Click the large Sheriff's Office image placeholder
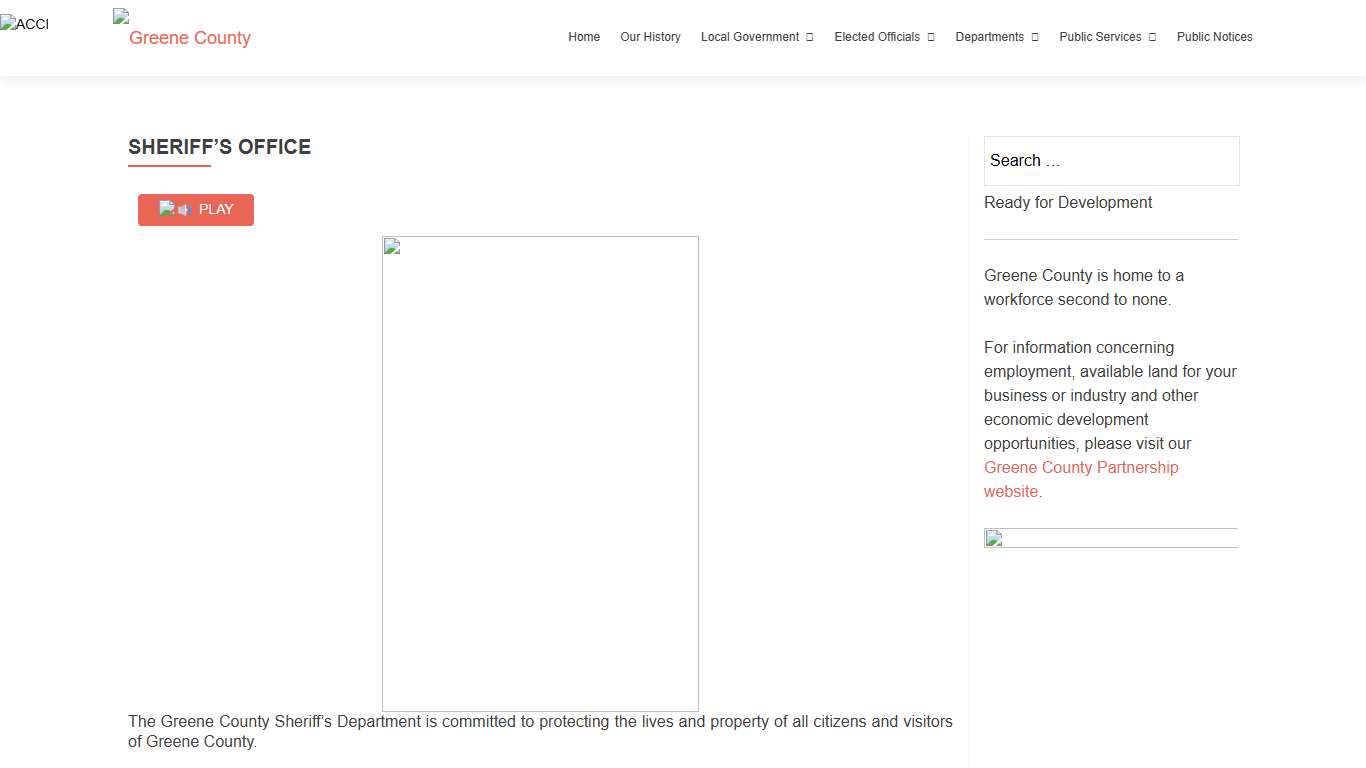 (x=540, y=473)
